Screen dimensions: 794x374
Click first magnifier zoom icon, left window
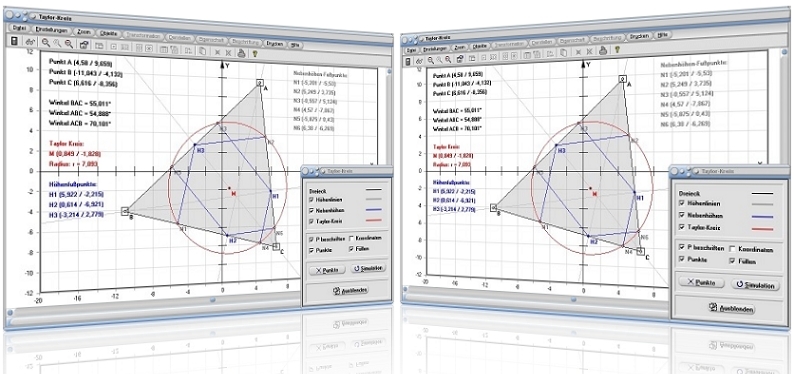(46, 44)
